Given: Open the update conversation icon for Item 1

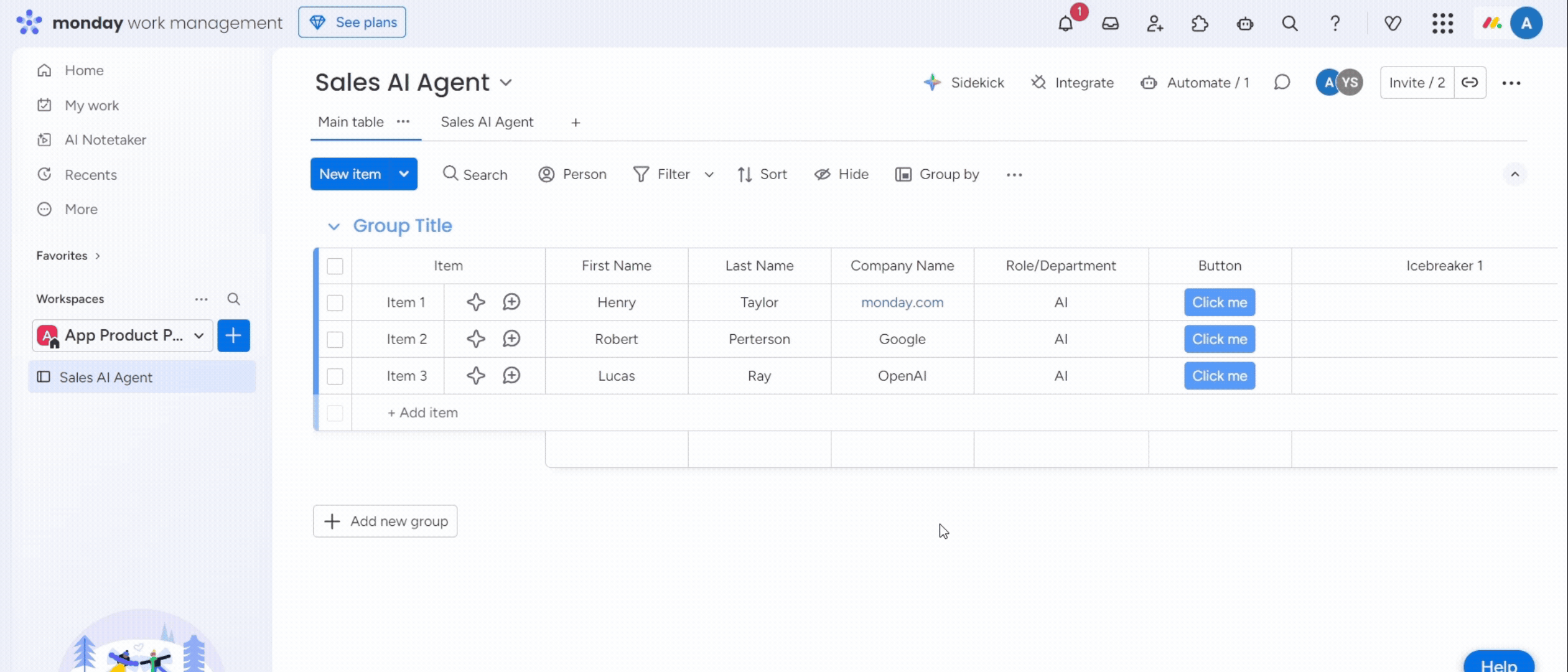Looking at the screenshot, I should click(511, 302).
